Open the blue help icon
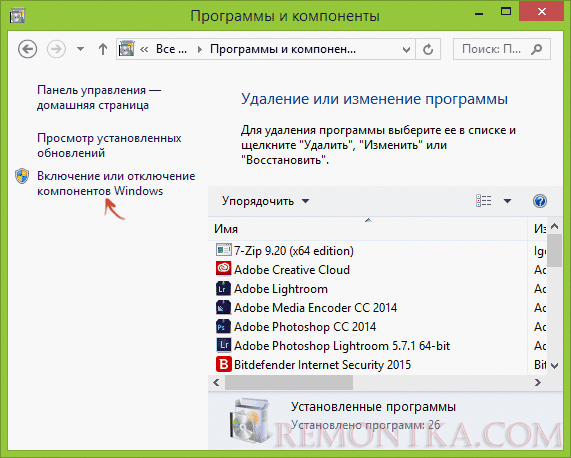Screen dimensions: 571x458 [x=540, y=201]
